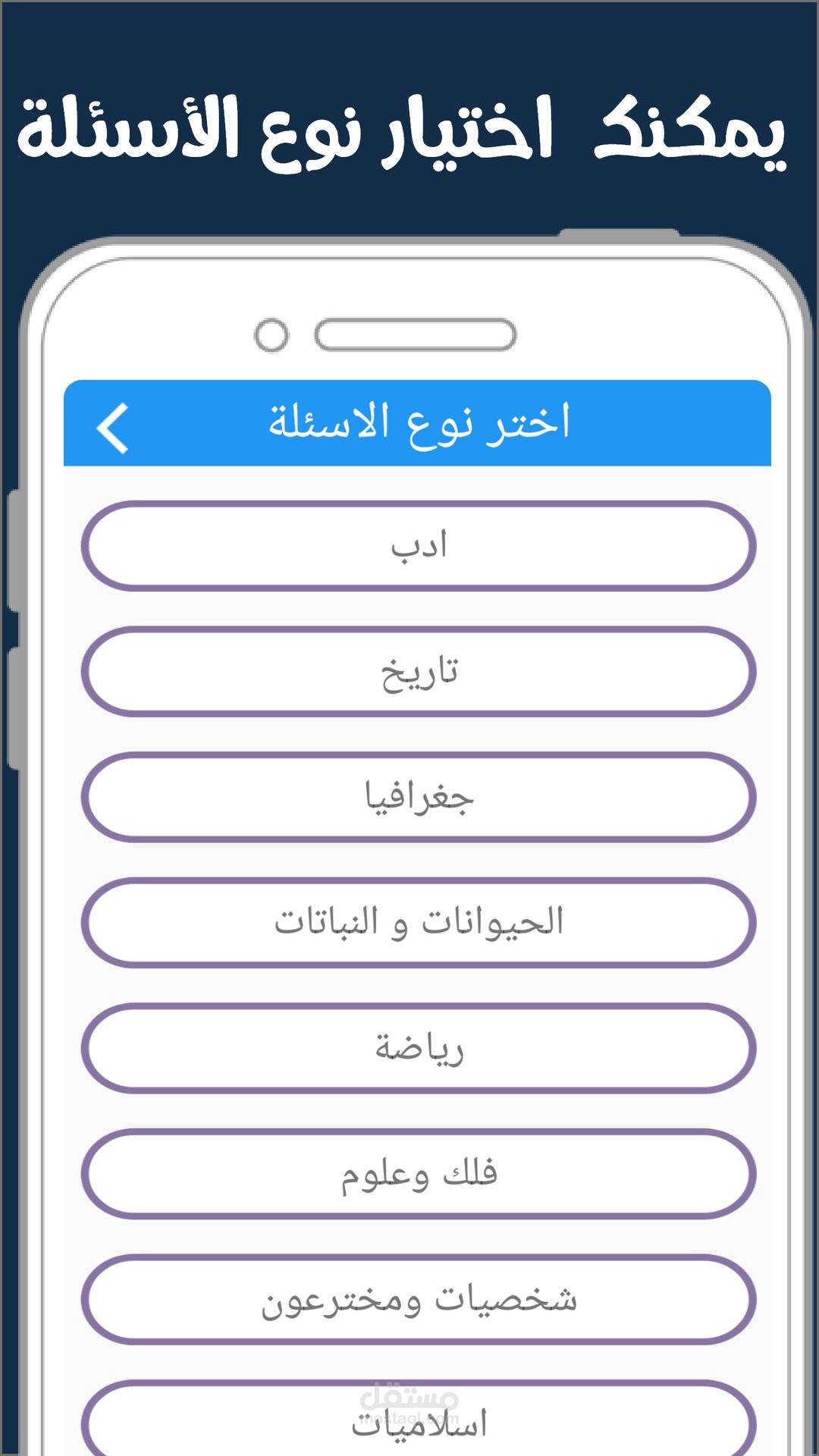Click the phone's front camera circle
This screenshot has height=1456, width=819.
(x=271, y=335)
